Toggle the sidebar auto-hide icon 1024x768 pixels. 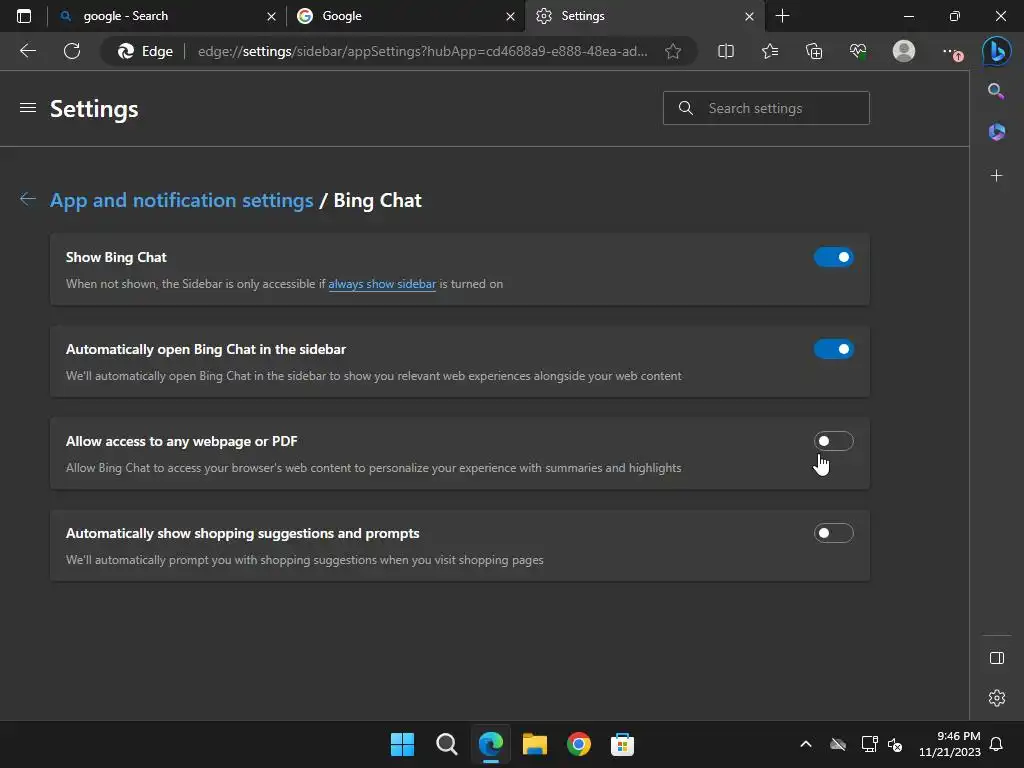[997, 658]
